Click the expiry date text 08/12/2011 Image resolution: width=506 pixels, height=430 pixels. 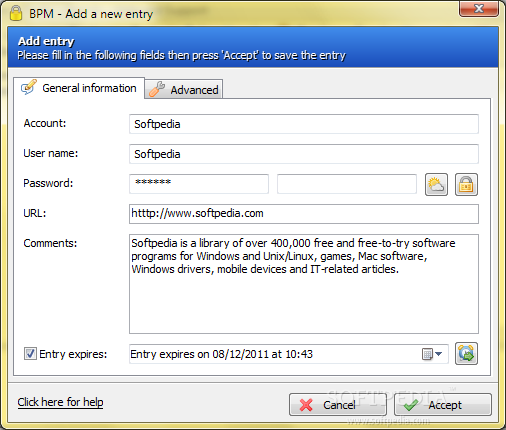240,354
